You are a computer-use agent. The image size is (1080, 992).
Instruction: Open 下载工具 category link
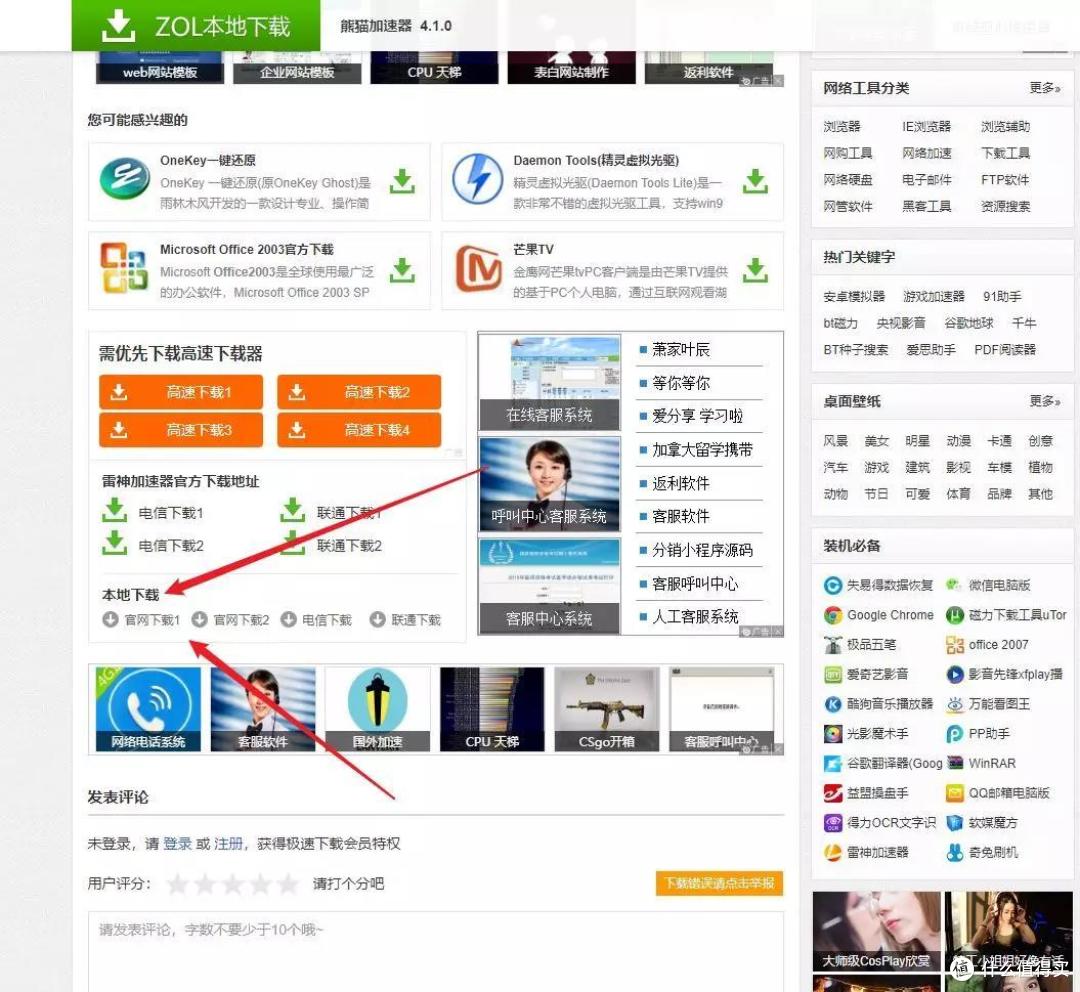(x=1006, y=153)
